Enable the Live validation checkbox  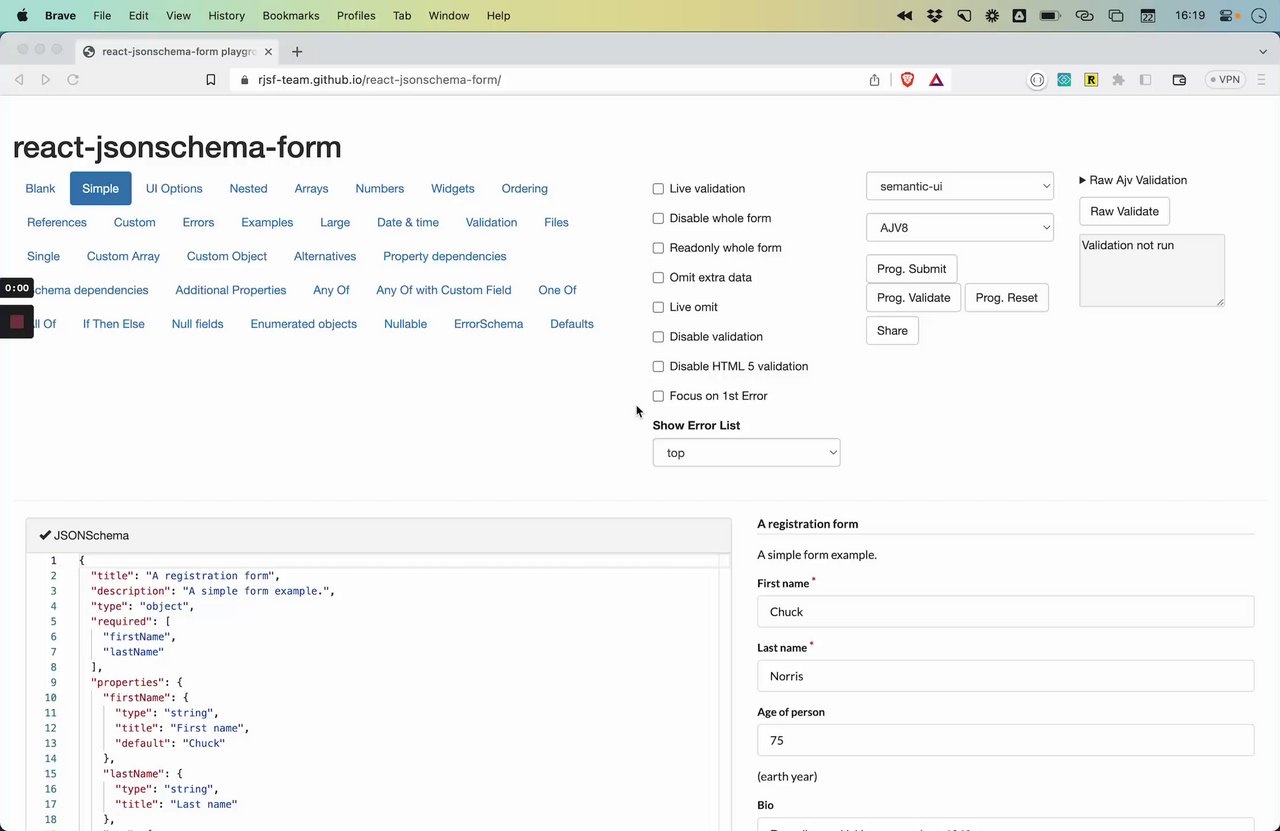click(658, 188)
